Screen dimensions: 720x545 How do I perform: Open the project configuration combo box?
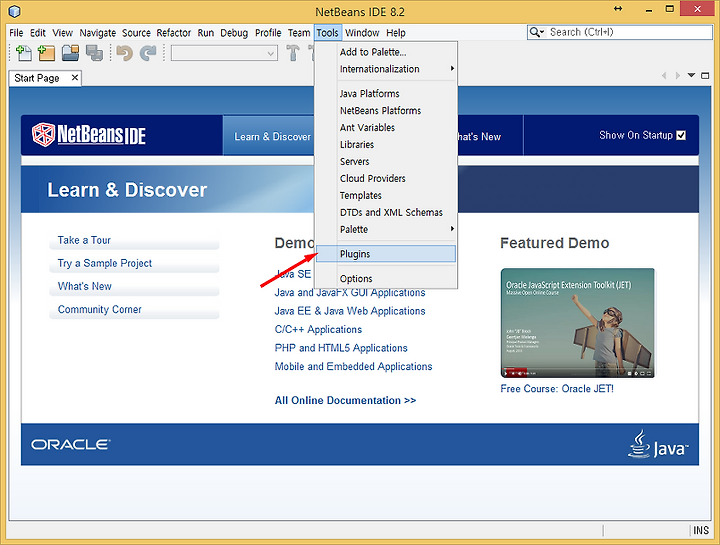point(224,53)
